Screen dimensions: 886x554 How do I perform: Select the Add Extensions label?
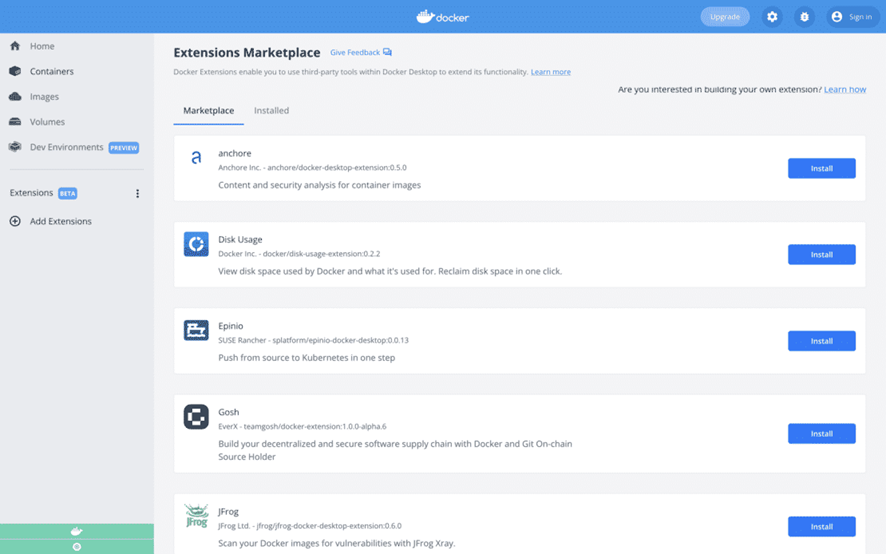pos(60,221)
